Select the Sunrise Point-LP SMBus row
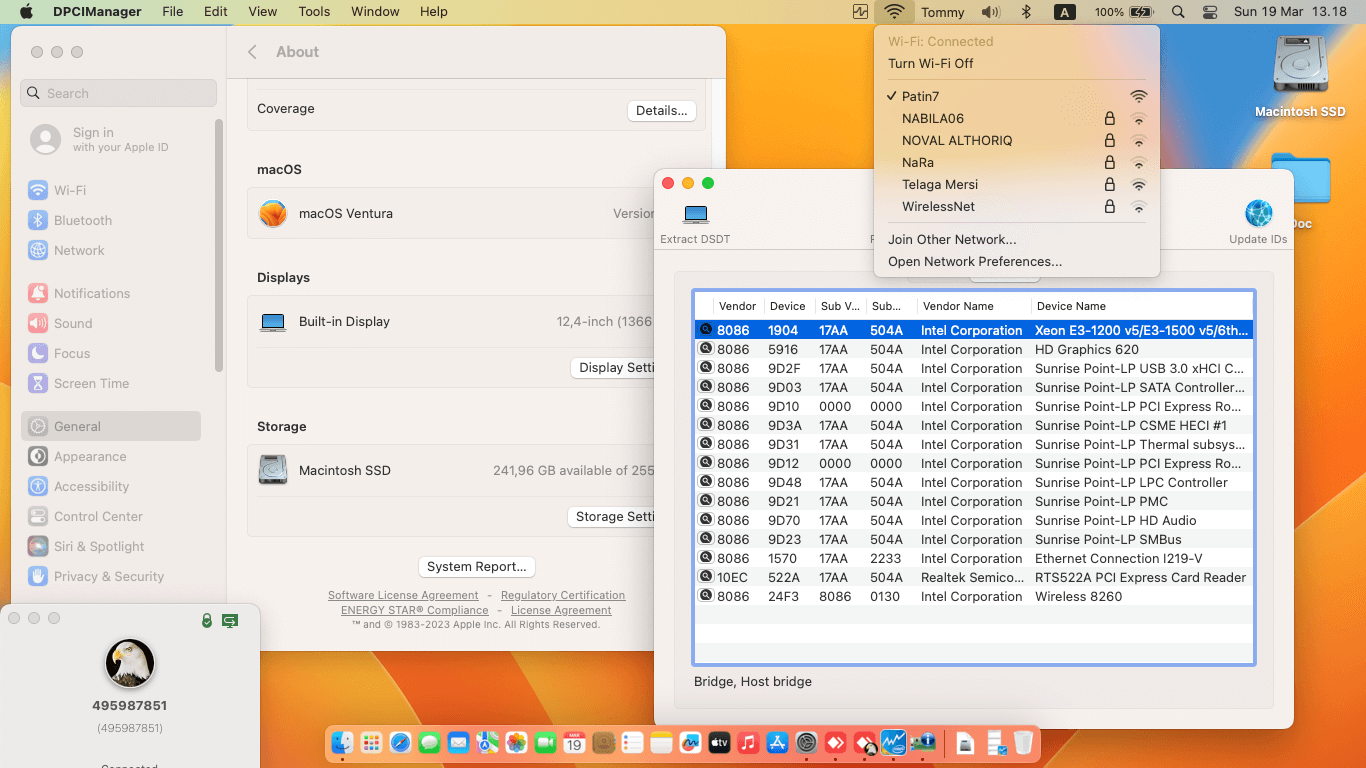This screenshot has height=768, width=1366. [x=973, y=540]
